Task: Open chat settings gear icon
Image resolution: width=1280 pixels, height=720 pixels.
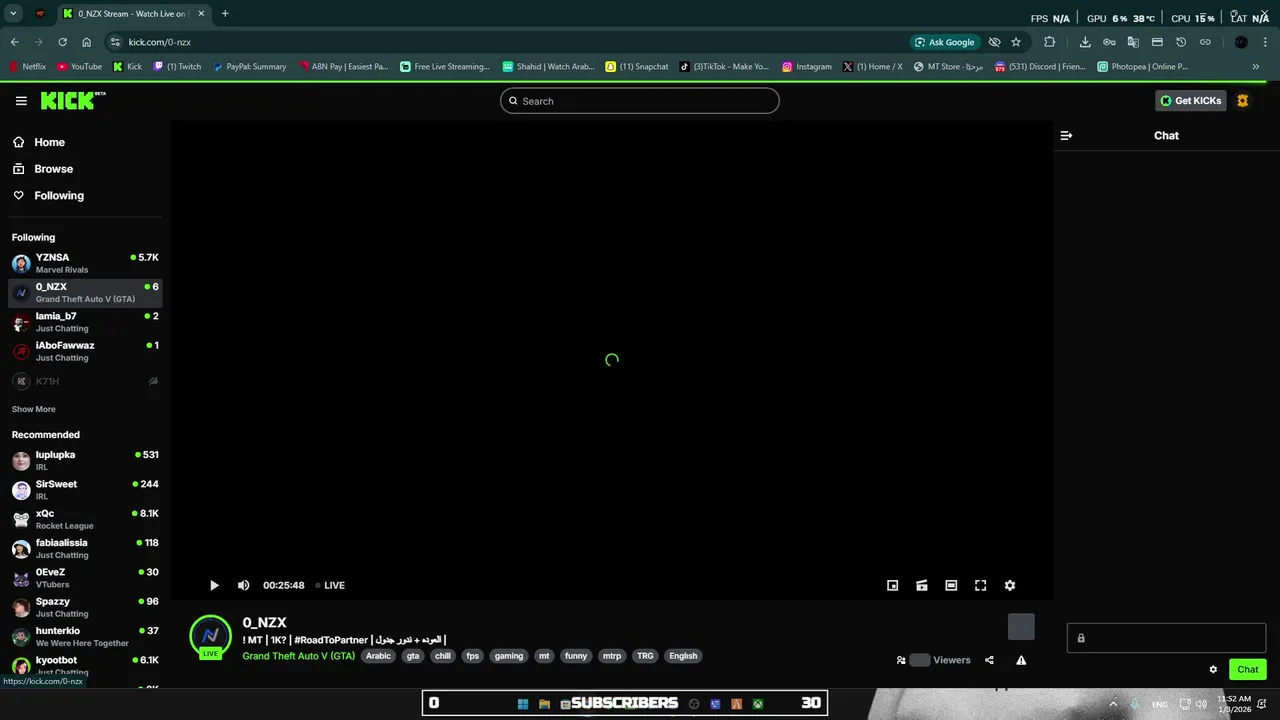Action: tap(1213, 670)
